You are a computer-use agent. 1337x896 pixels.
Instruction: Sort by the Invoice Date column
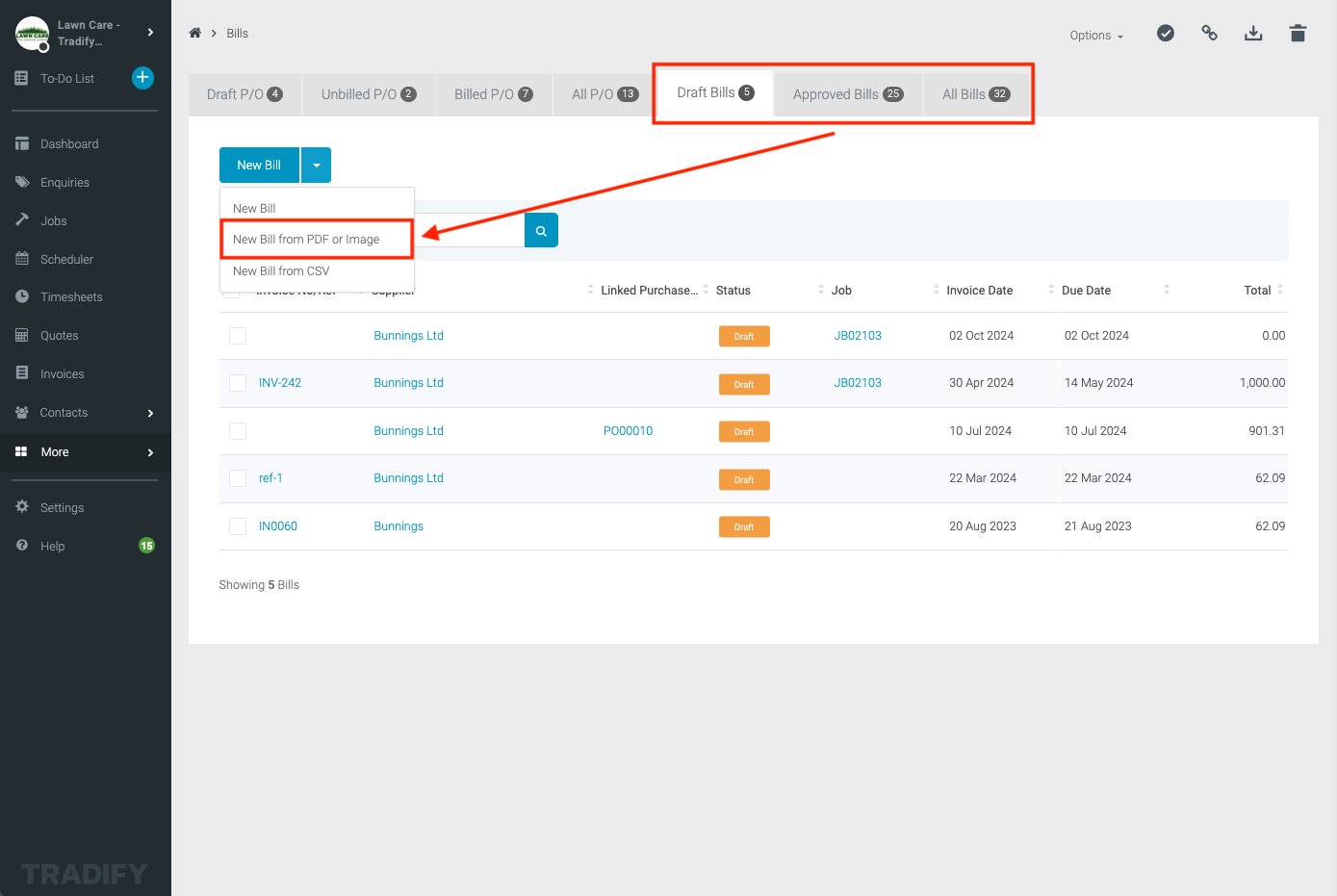[x=979, y=290]
